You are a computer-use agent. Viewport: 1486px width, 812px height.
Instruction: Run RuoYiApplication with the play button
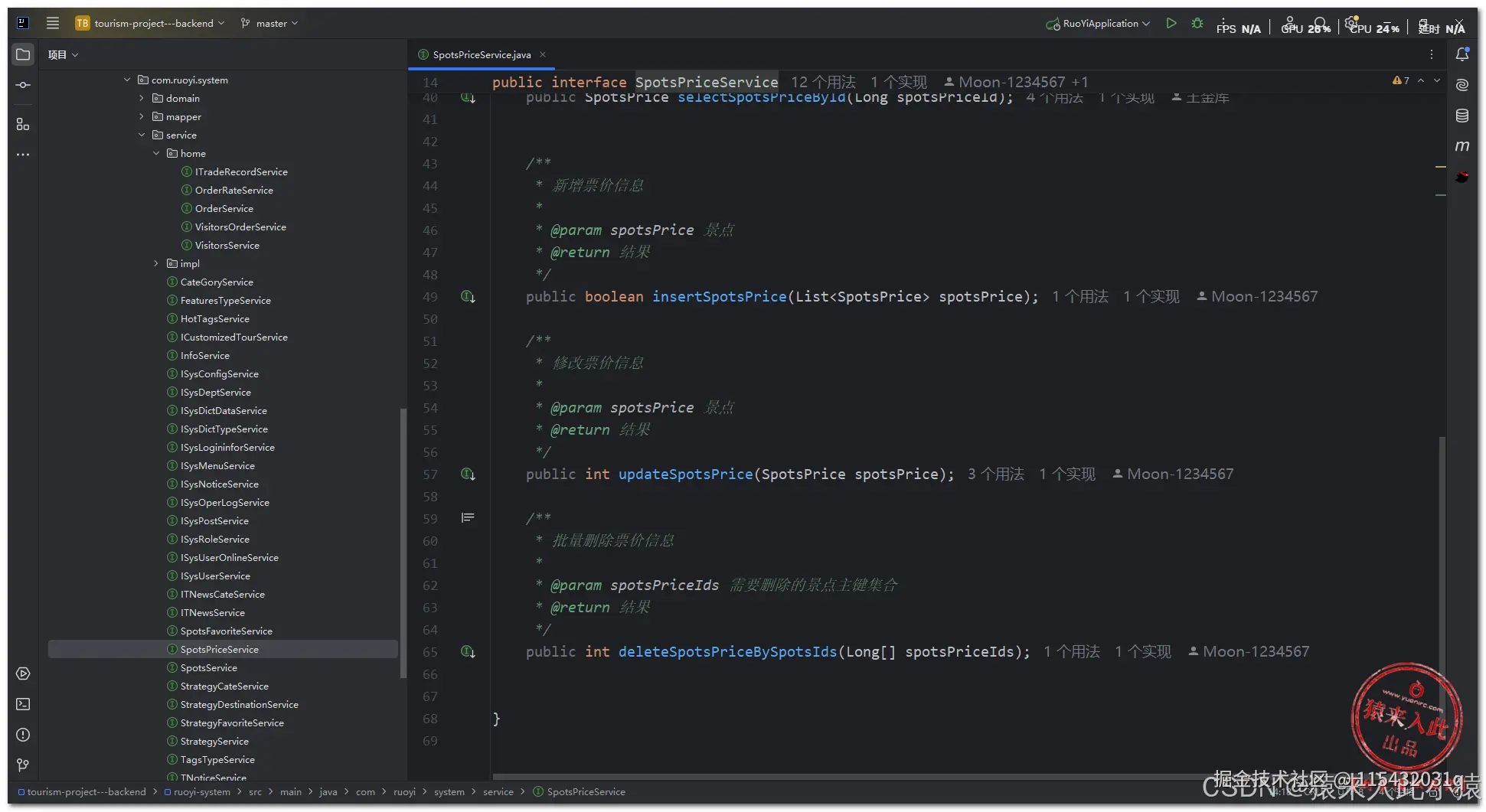(x=1171, y=23)
